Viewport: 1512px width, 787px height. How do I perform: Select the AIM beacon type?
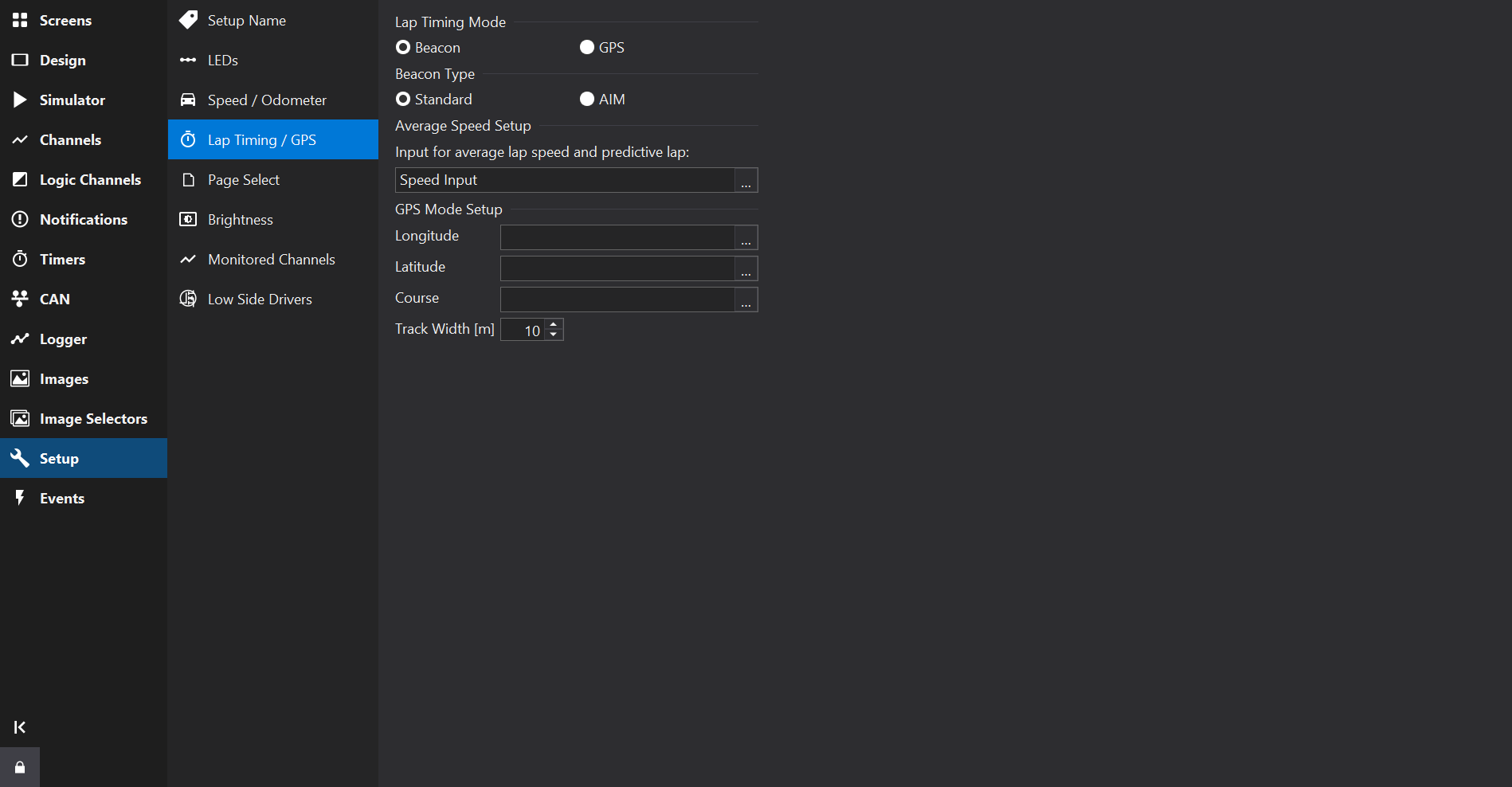(587, 100)
